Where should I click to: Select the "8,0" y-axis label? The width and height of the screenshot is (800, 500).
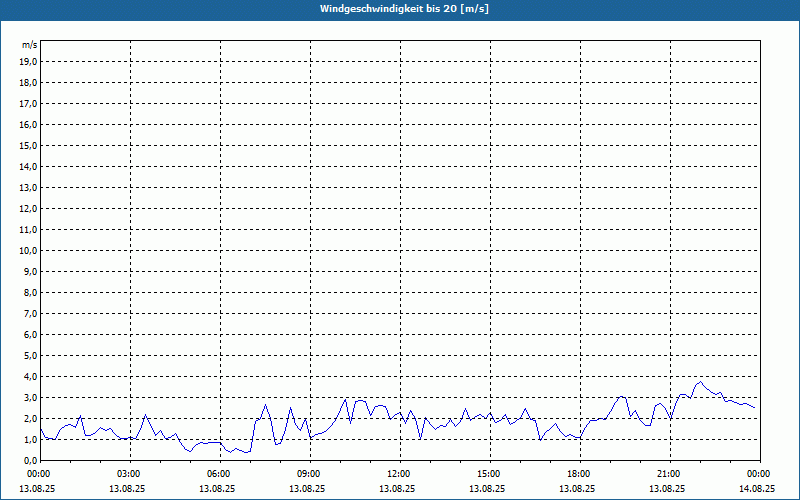pyautogui.click(x=30, y=292)
